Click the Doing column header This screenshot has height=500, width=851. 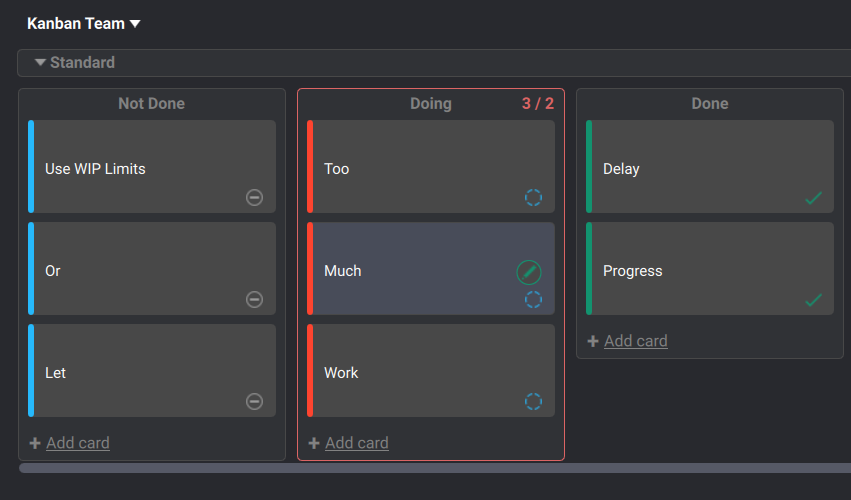pyautogui.click(x=430, y=104)
